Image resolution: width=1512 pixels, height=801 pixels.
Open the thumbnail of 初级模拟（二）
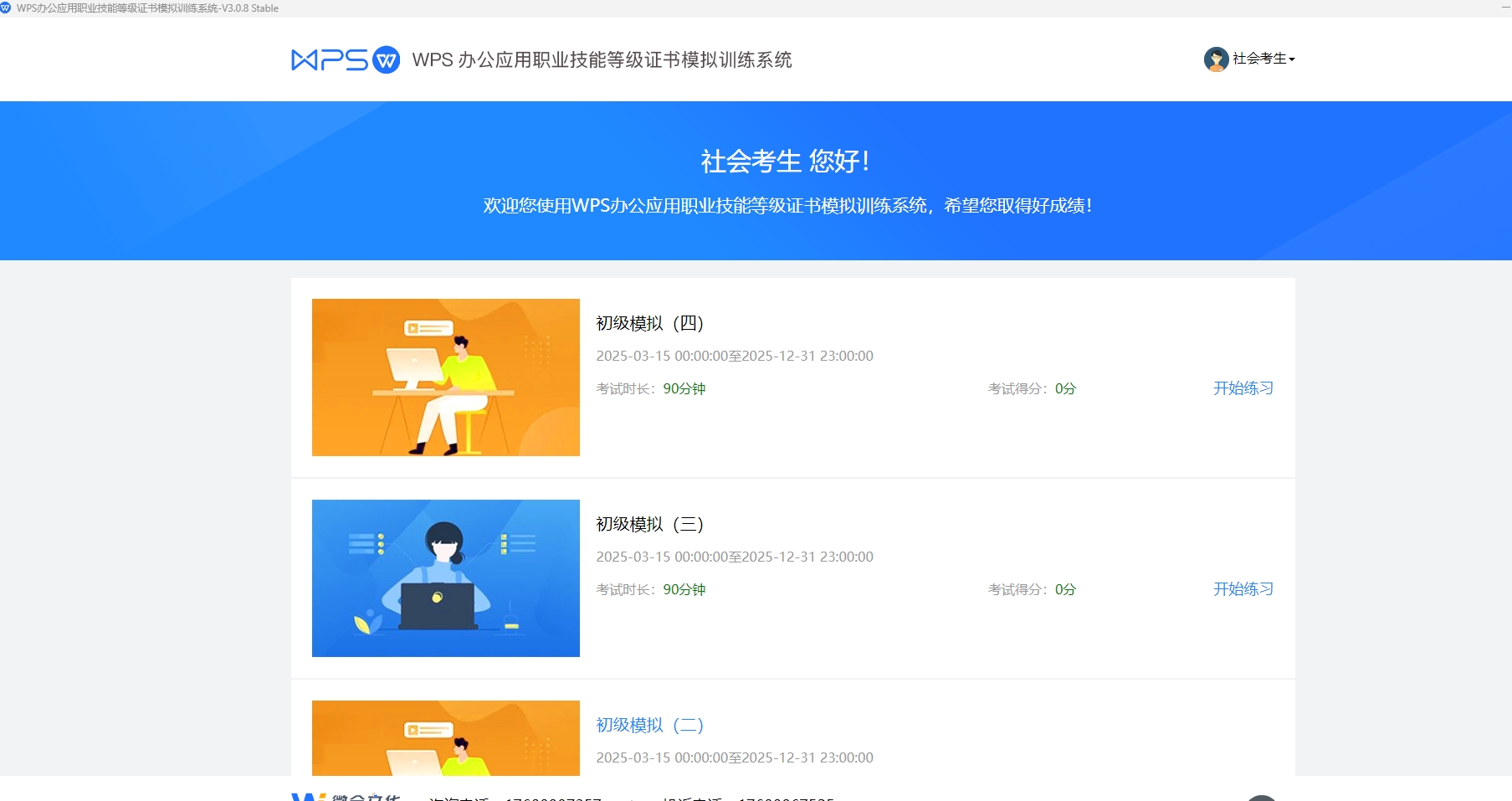pyautogui.click(x=446, y=738)
